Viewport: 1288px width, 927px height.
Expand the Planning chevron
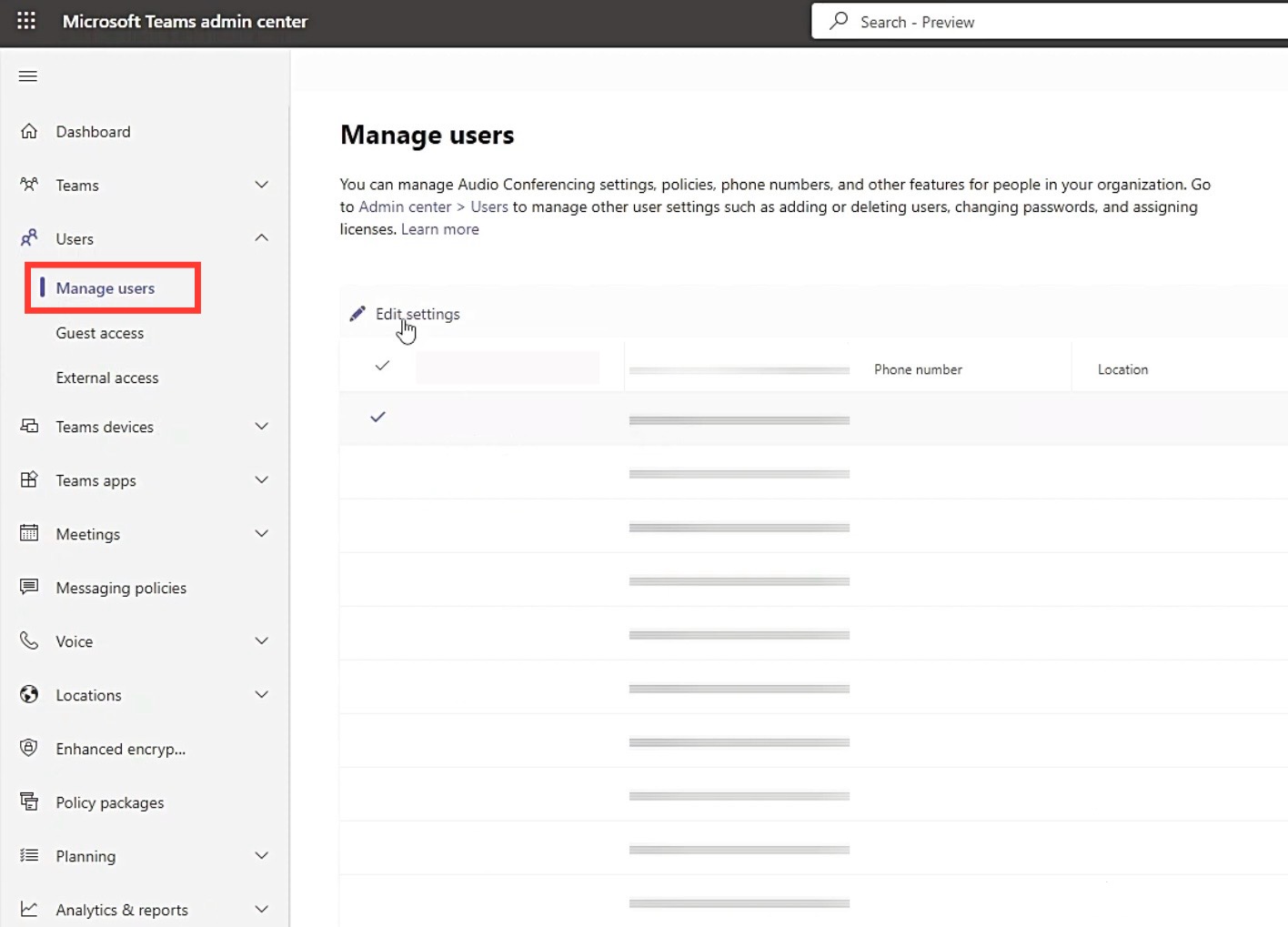(x=262, y=855)
